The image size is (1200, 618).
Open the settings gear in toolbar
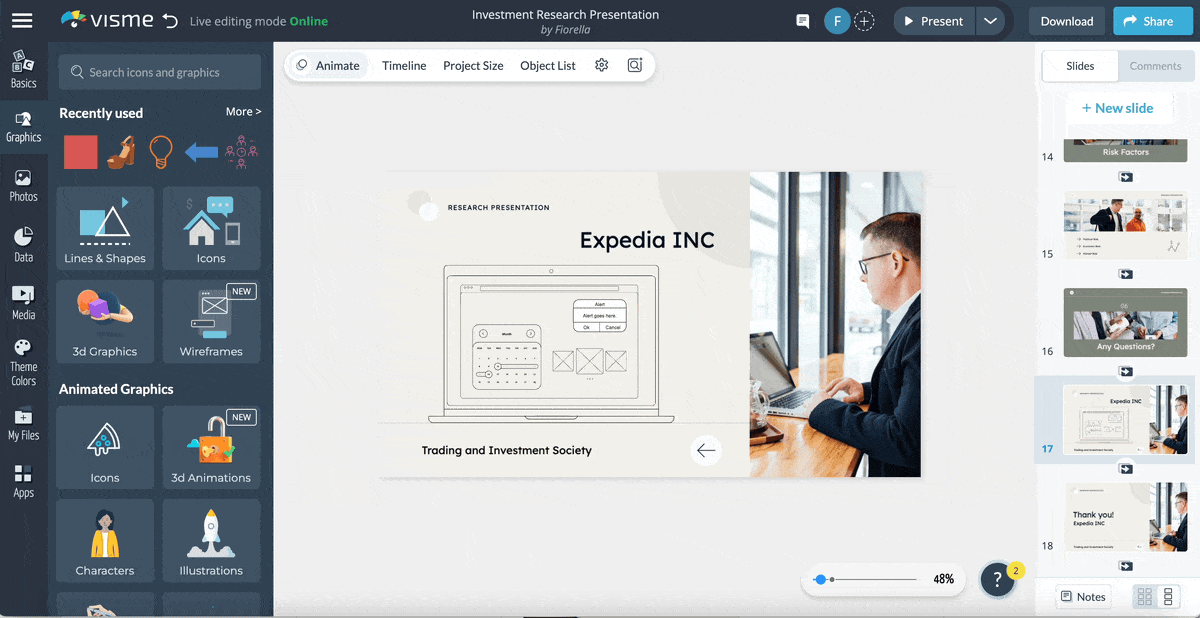601,65
